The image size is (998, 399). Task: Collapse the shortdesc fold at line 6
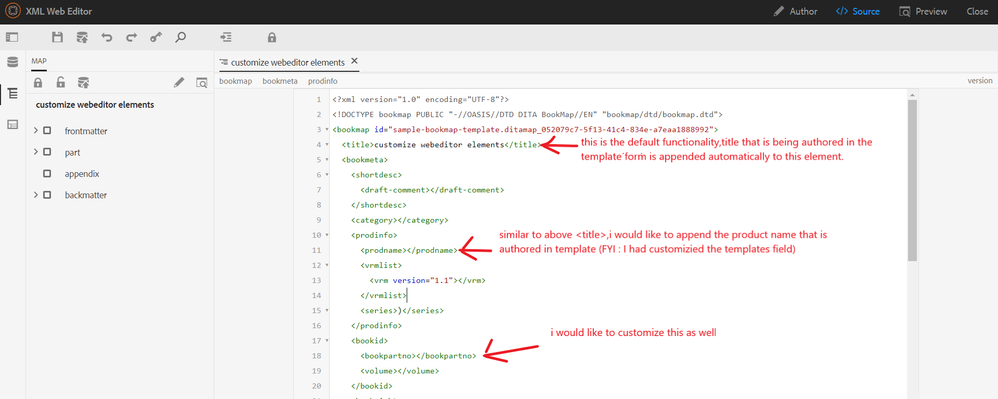[327, 175]
